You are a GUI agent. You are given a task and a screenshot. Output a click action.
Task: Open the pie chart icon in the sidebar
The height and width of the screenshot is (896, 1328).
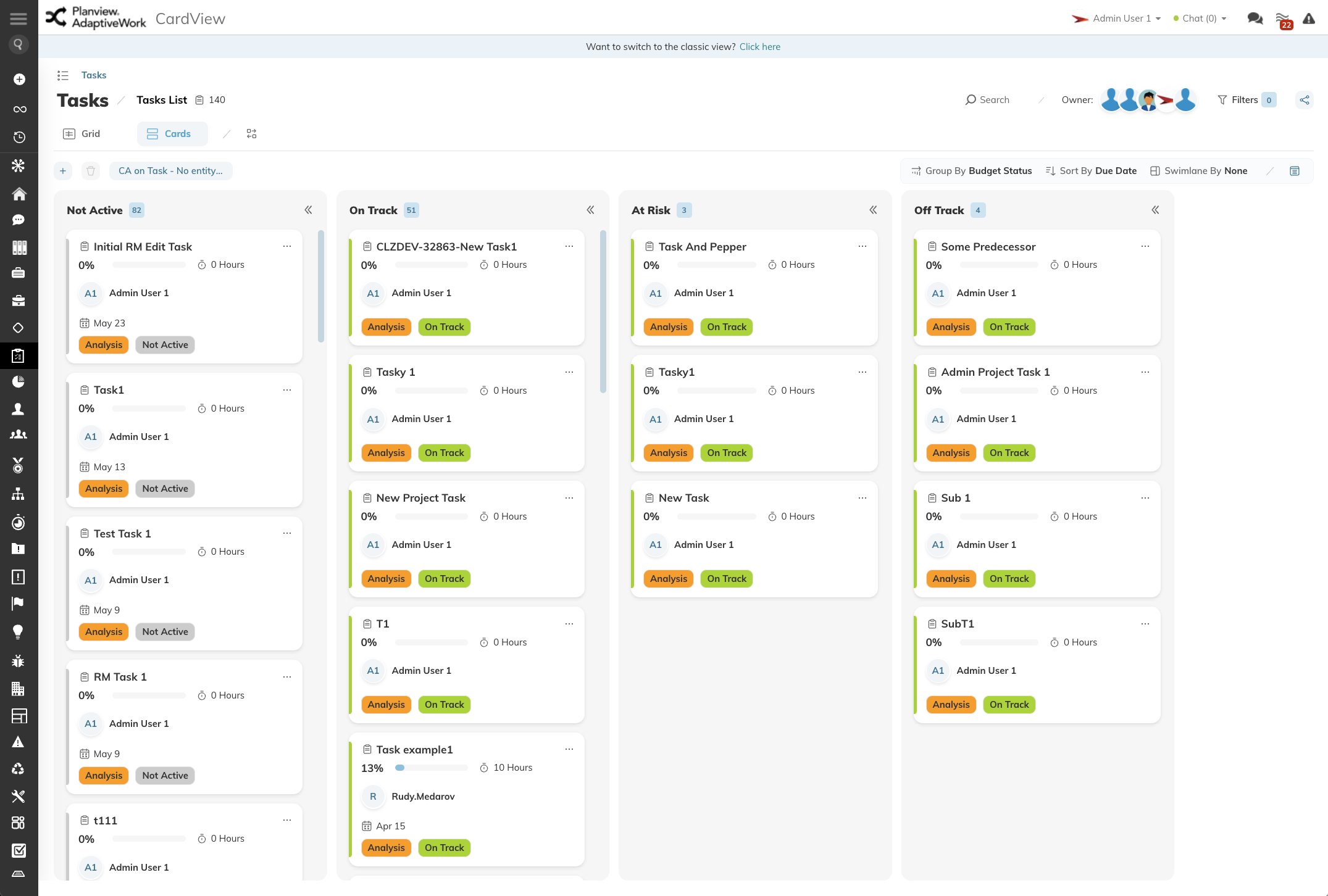coord(18,381)
